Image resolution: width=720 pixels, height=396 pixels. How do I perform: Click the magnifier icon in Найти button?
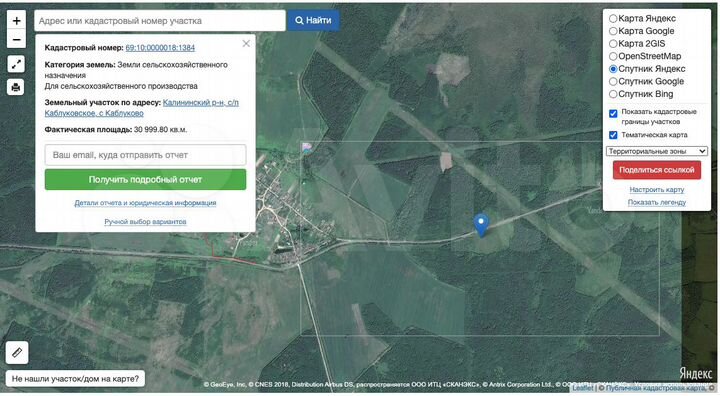coord(299,21)
